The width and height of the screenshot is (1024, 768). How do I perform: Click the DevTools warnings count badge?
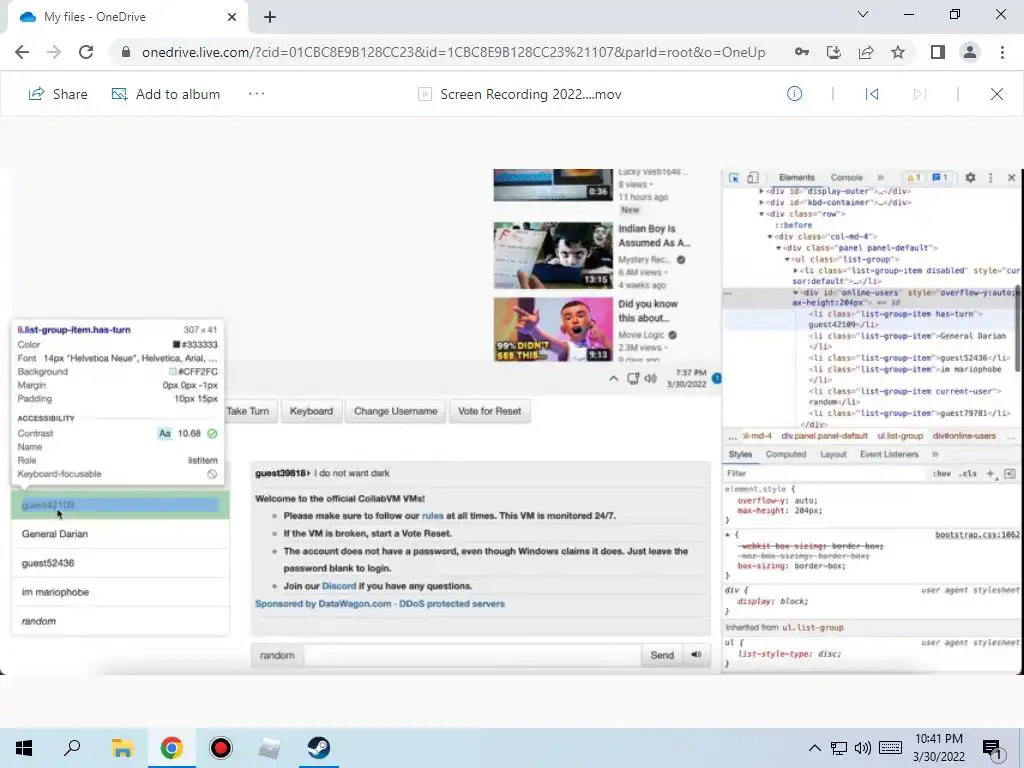click(914, 178)
